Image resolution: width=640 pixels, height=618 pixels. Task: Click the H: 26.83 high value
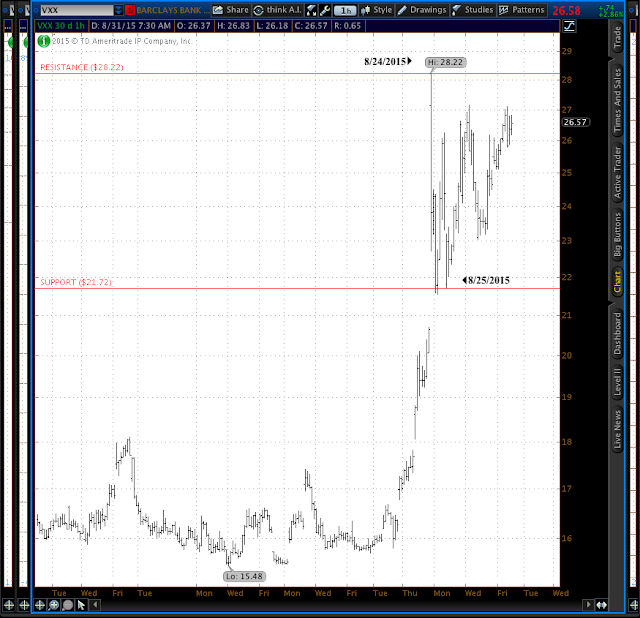[233, 26]
